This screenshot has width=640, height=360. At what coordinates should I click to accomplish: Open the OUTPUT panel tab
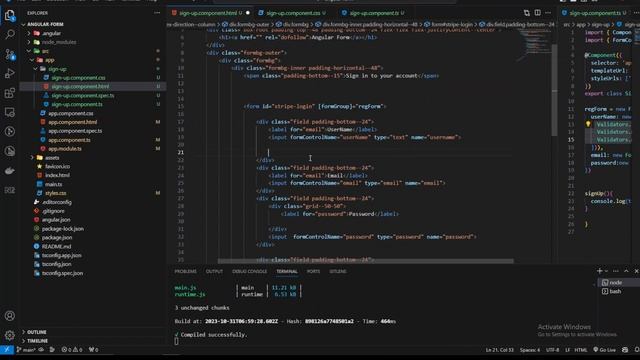(x=214, y=271)
